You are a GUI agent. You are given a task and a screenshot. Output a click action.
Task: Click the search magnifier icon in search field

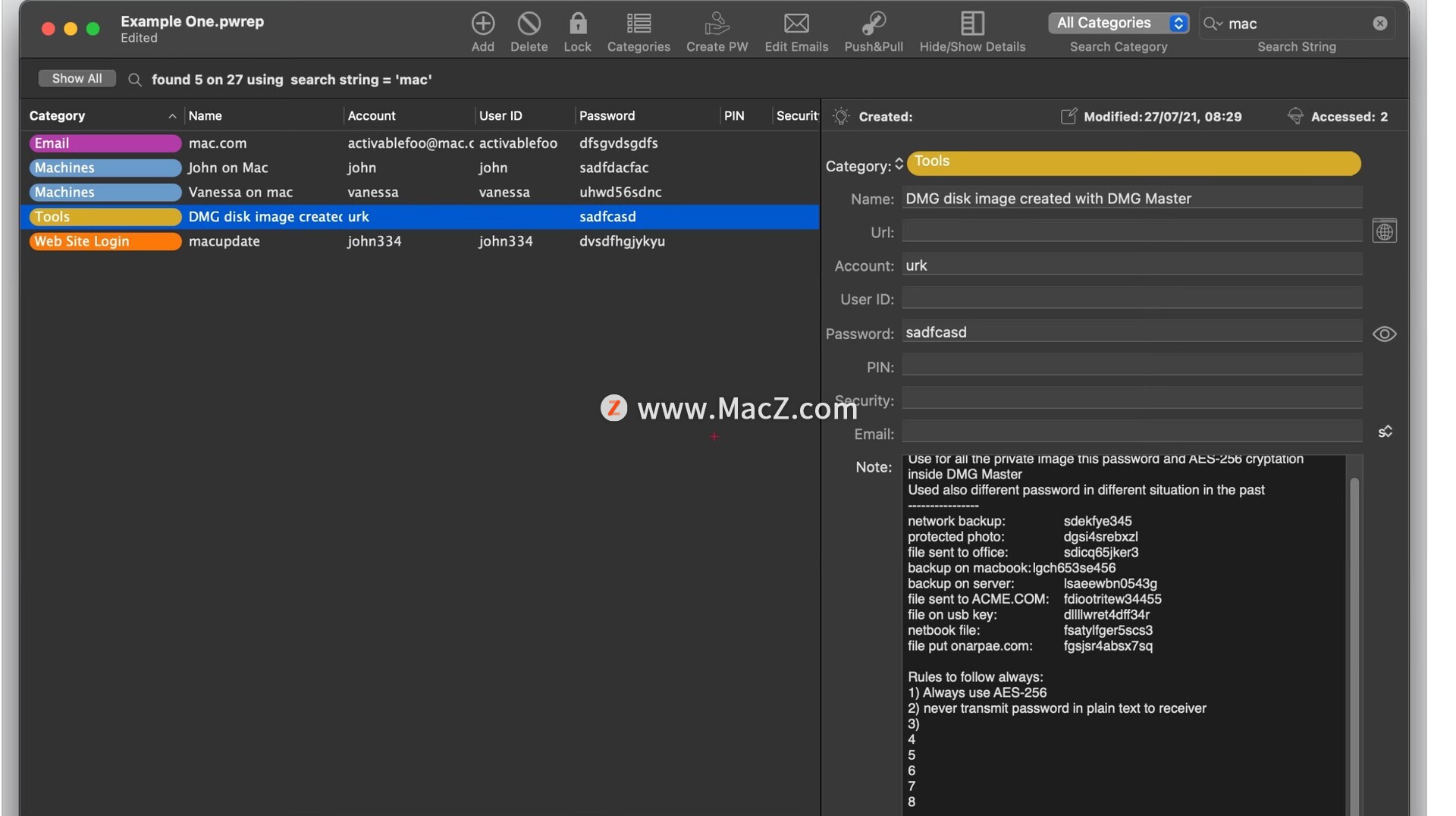(1213, 24)
